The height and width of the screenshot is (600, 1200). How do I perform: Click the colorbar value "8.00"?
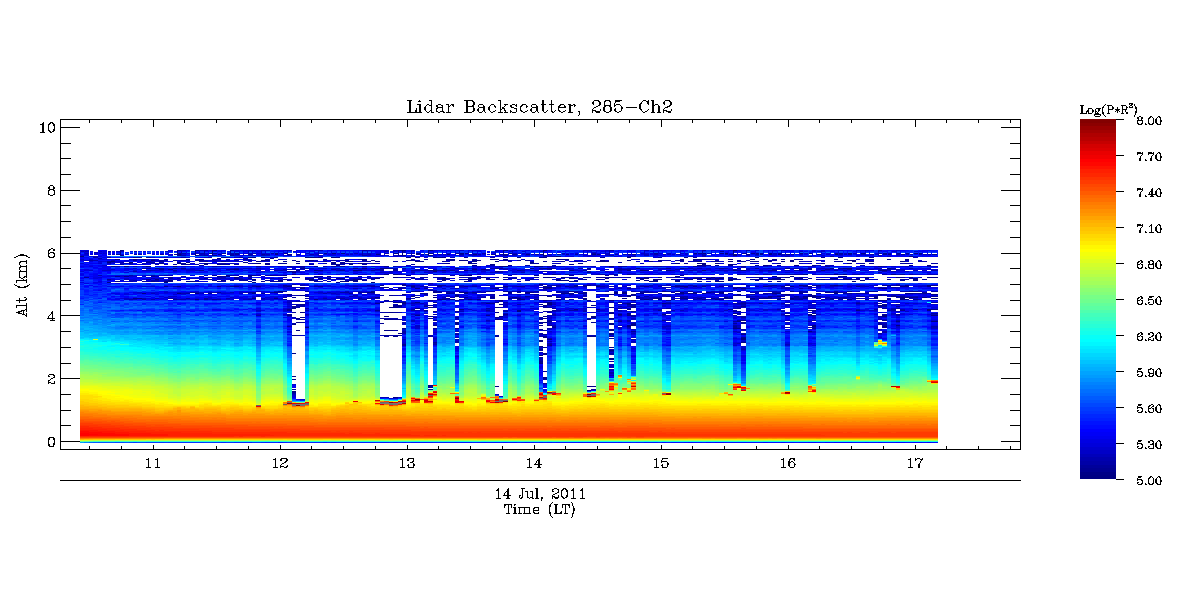pyautogui.click(x=1149, y=121)
